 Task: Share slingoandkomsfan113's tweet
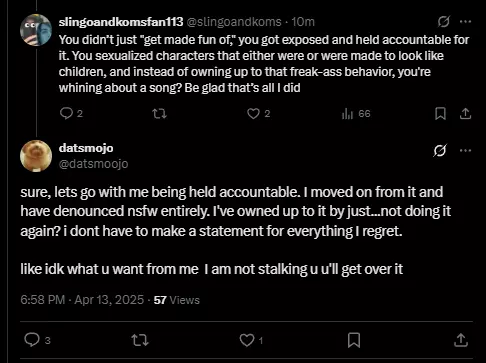(465, 114)
